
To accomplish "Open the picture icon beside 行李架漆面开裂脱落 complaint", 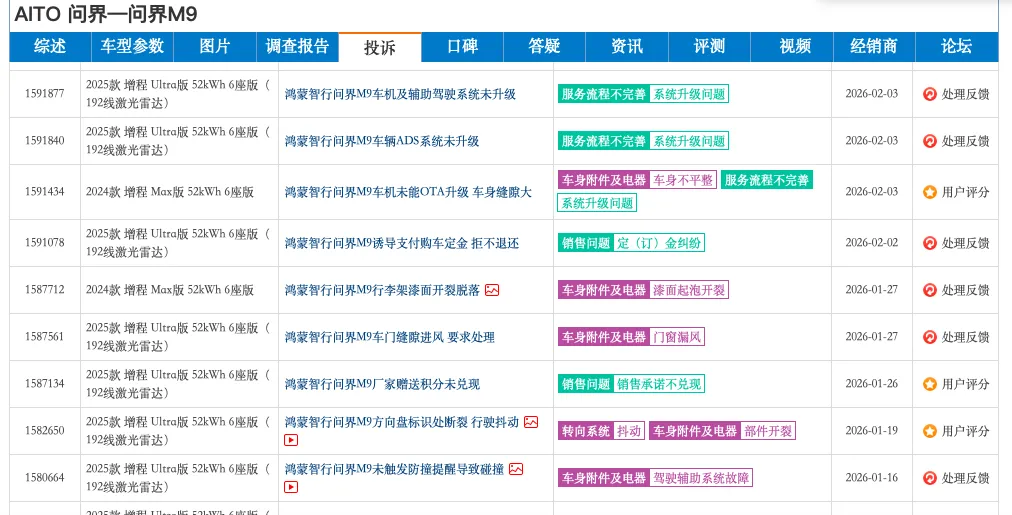I will coord(492,290).
